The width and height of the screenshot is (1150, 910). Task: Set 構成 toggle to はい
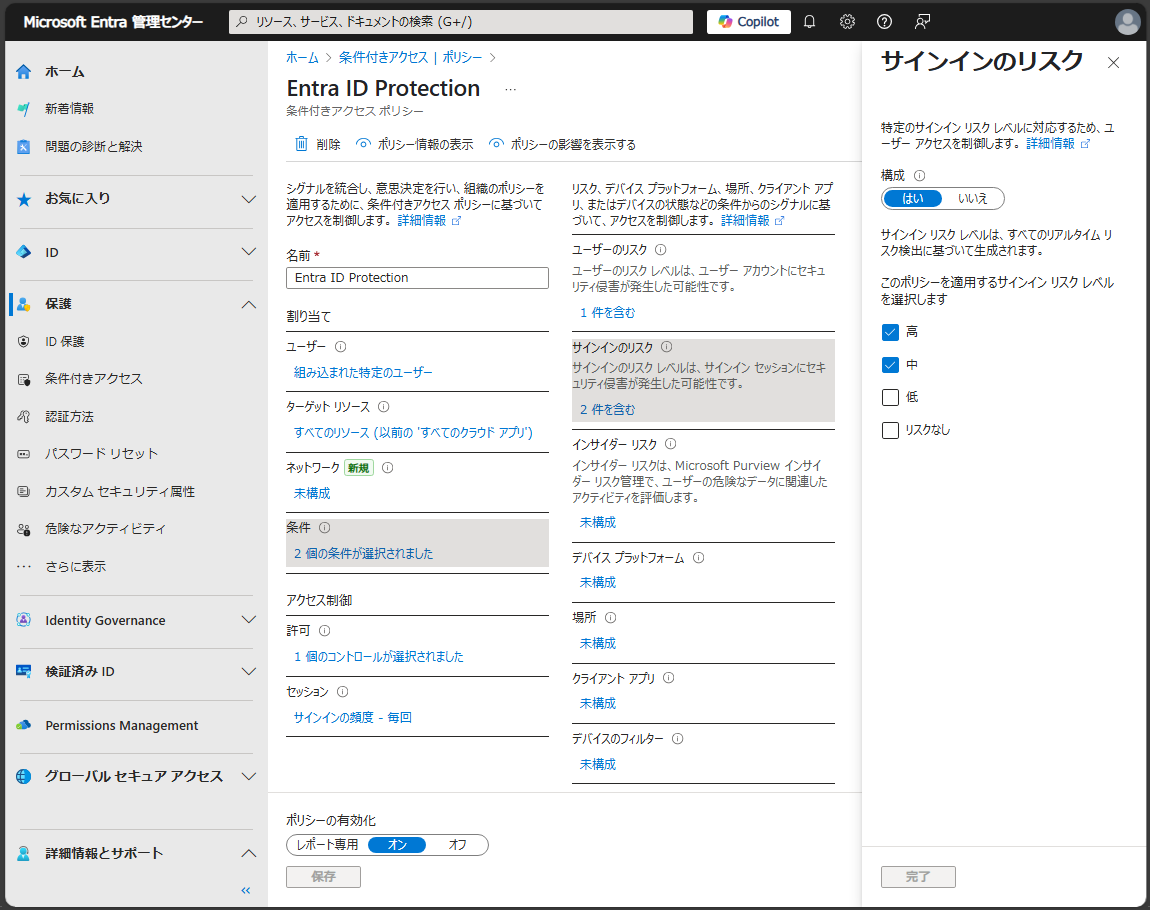tap(913, 199)
